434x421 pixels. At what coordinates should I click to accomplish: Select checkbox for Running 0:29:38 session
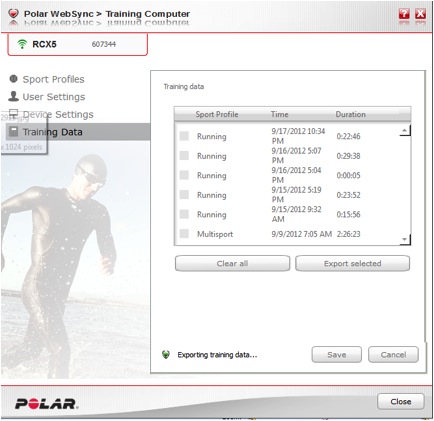pyautogui.click(x=184, y=156)
